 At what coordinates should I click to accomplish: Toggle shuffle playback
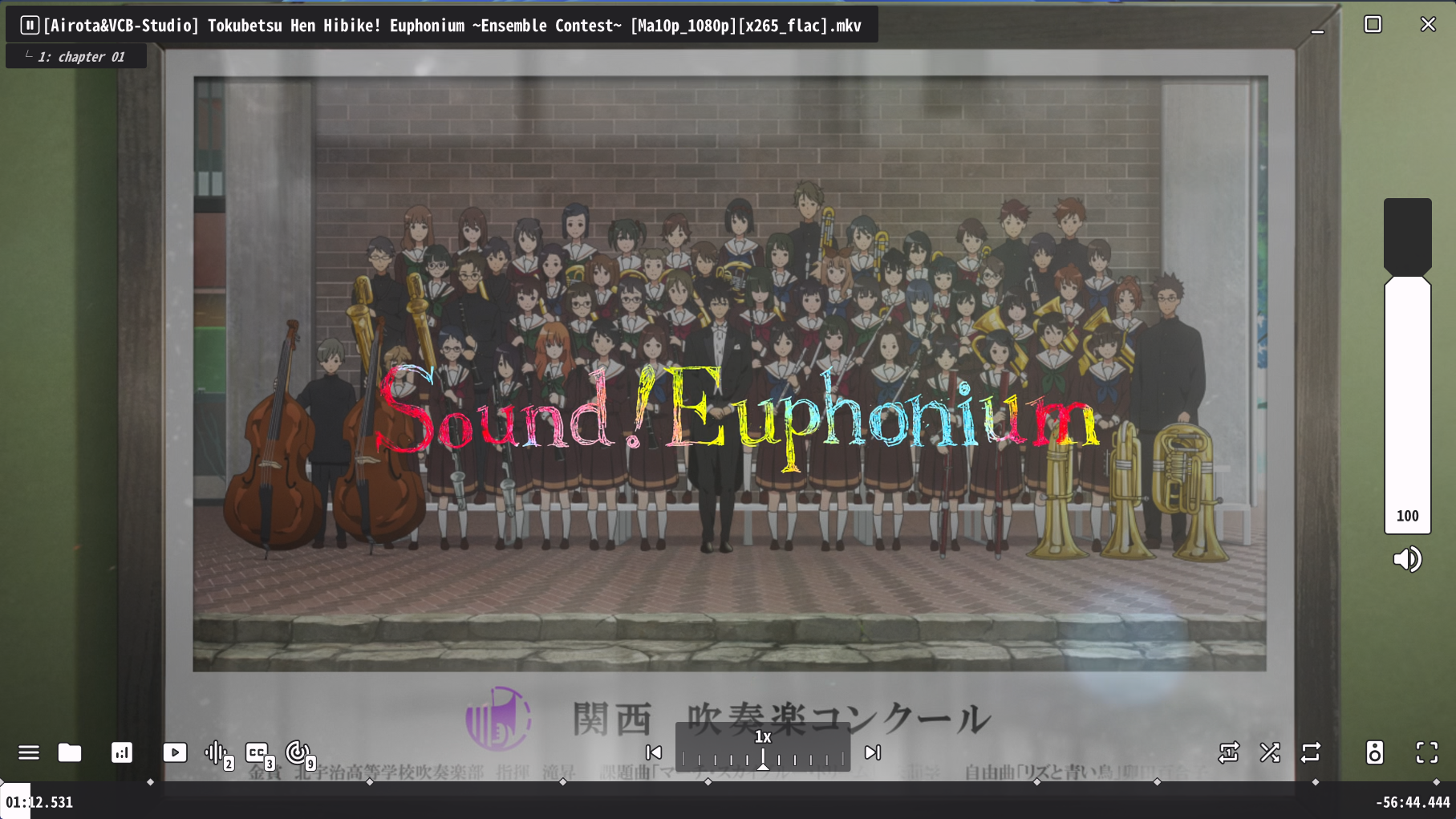(x=1270, y=752)
